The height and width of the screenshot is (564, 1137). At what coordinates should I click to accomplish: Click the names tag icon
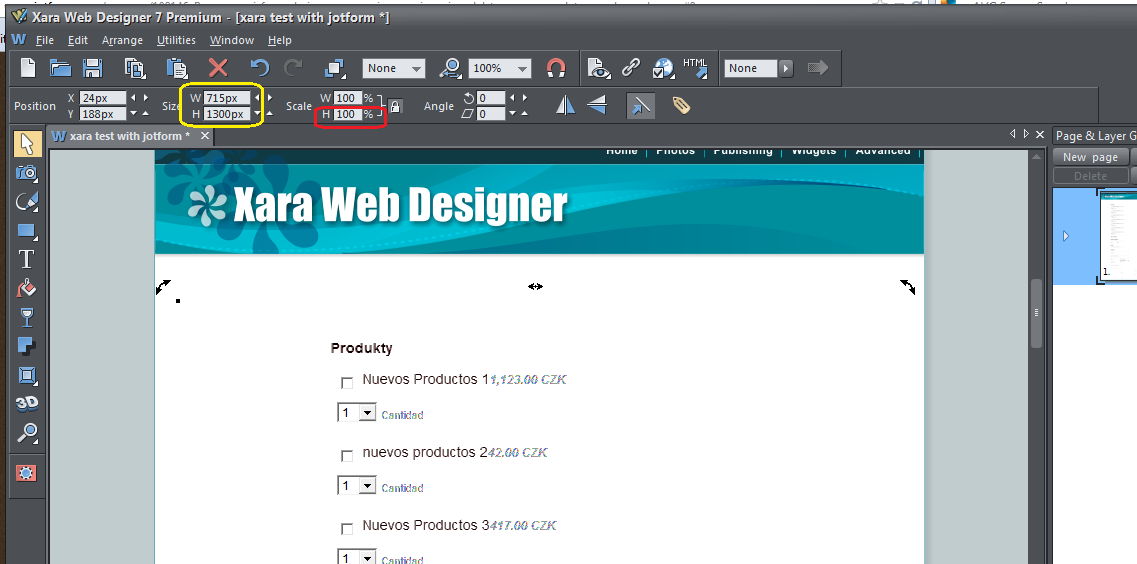coord(681,106)
